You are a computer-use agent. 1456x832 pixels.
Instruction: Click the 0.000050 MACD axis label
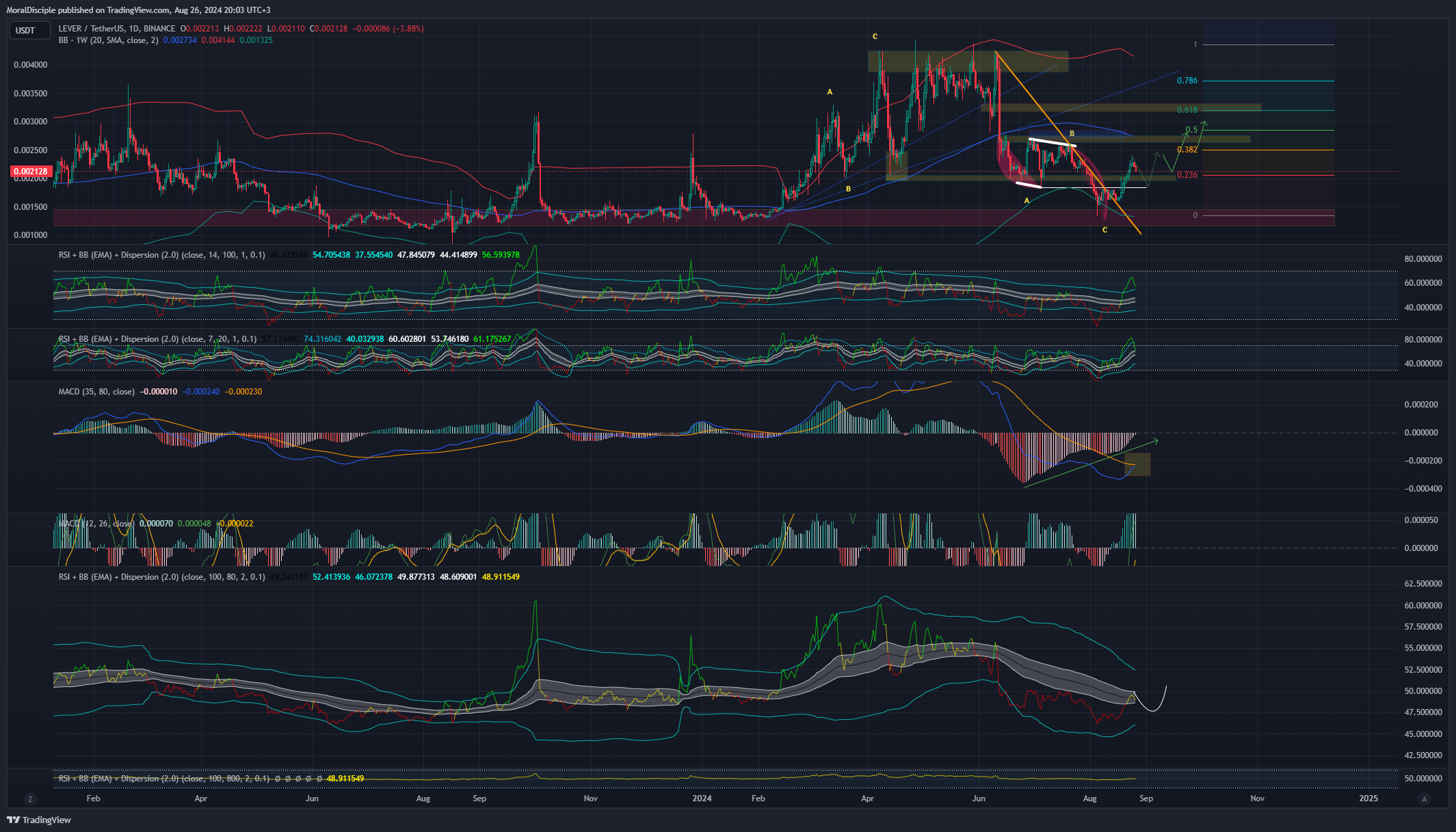pos(1421,520)
